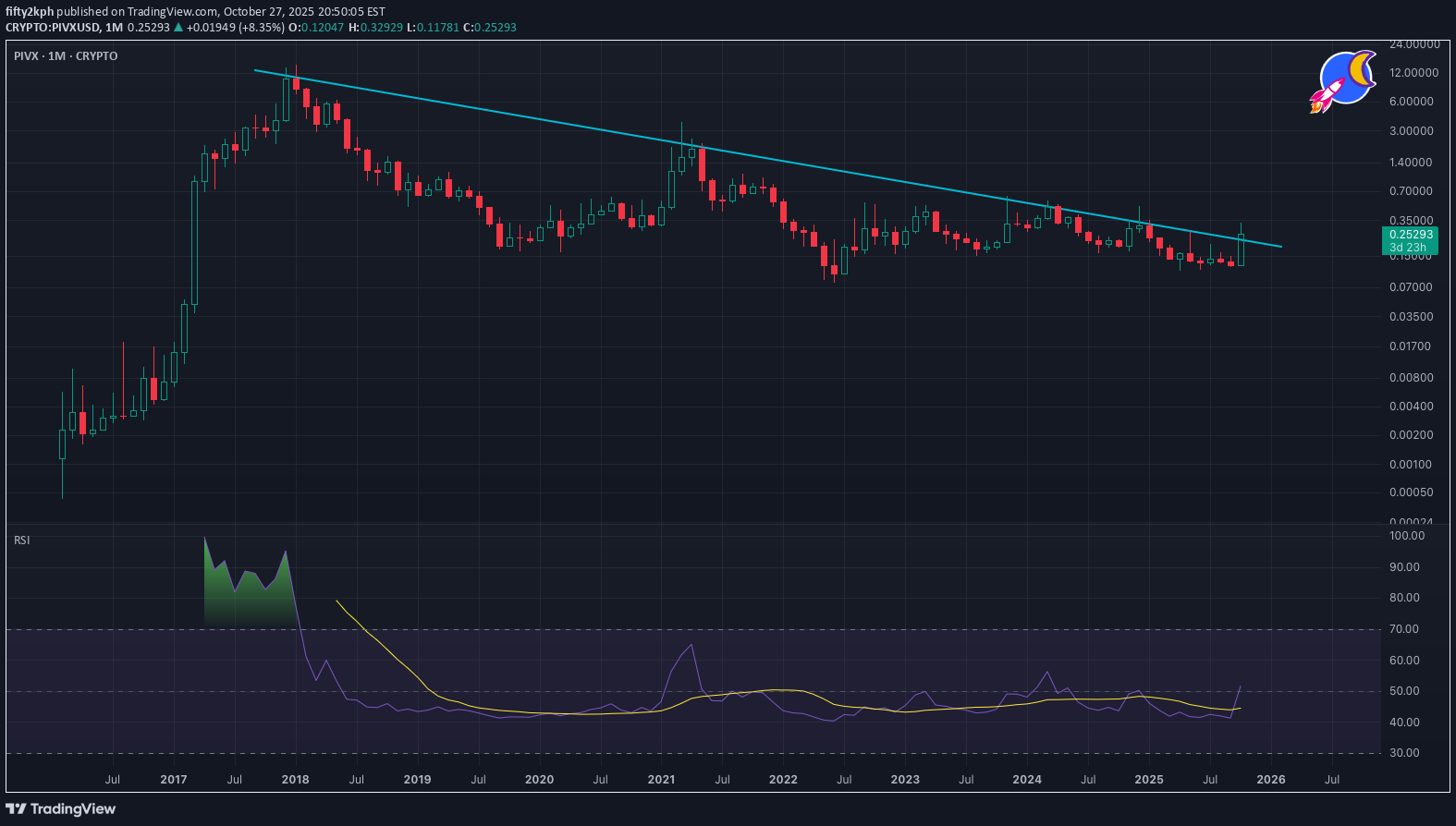Click the 3d 23h candle countdown label
The image size is (1456, 826).
pyautogui.click(x=1407, y=248)
